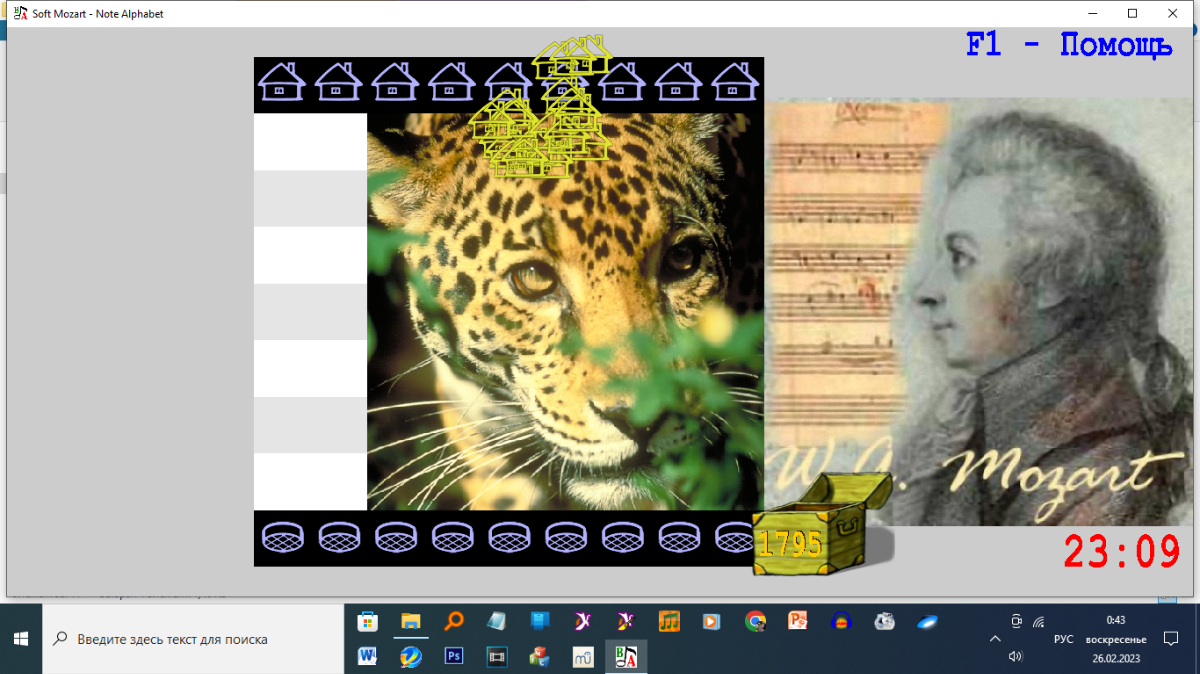
Task: Open the clock showing 0:43 and date
Action: click(1115, 639)
